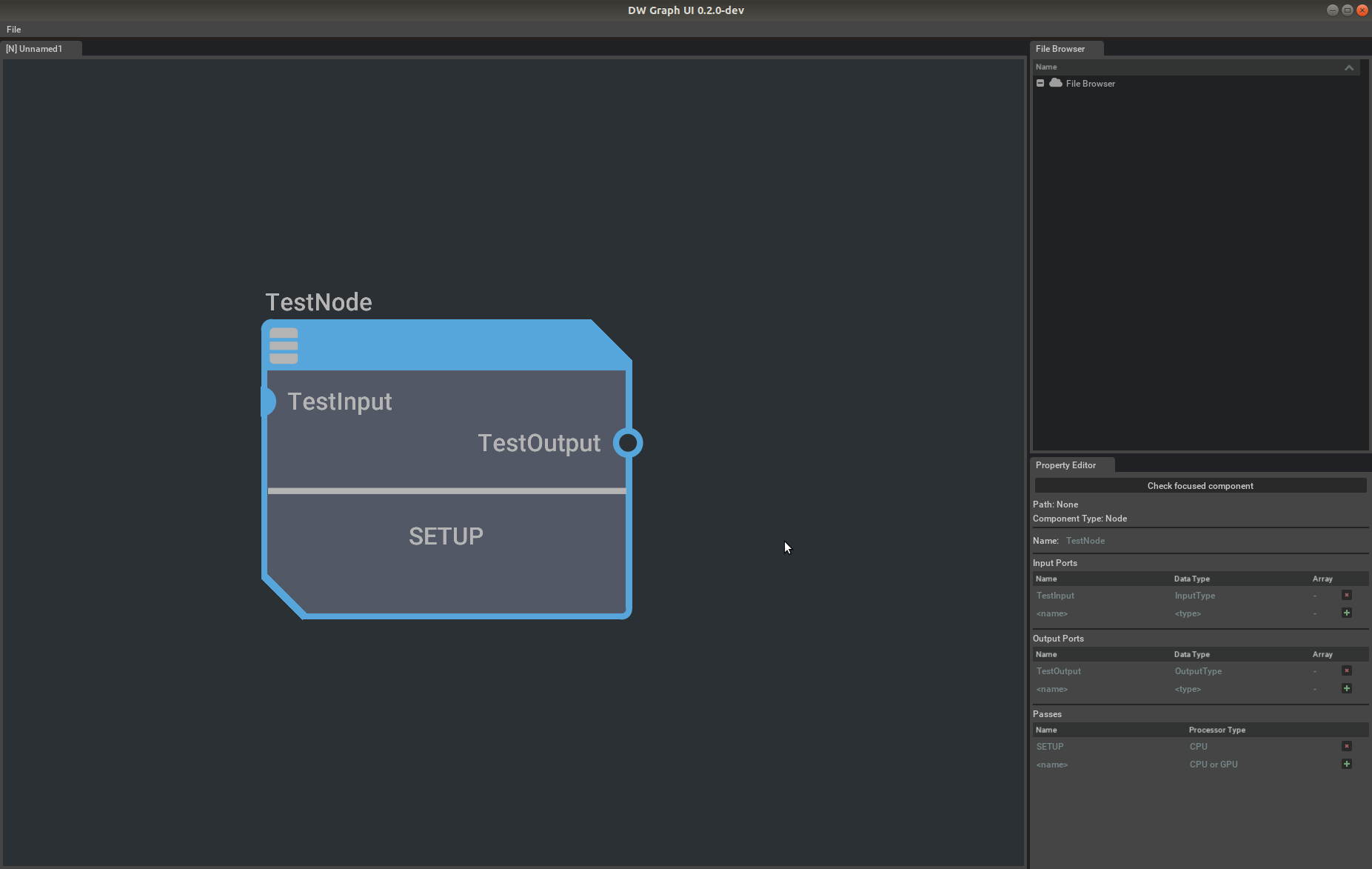Add a new pass with plus icon

click(1346, 764)
